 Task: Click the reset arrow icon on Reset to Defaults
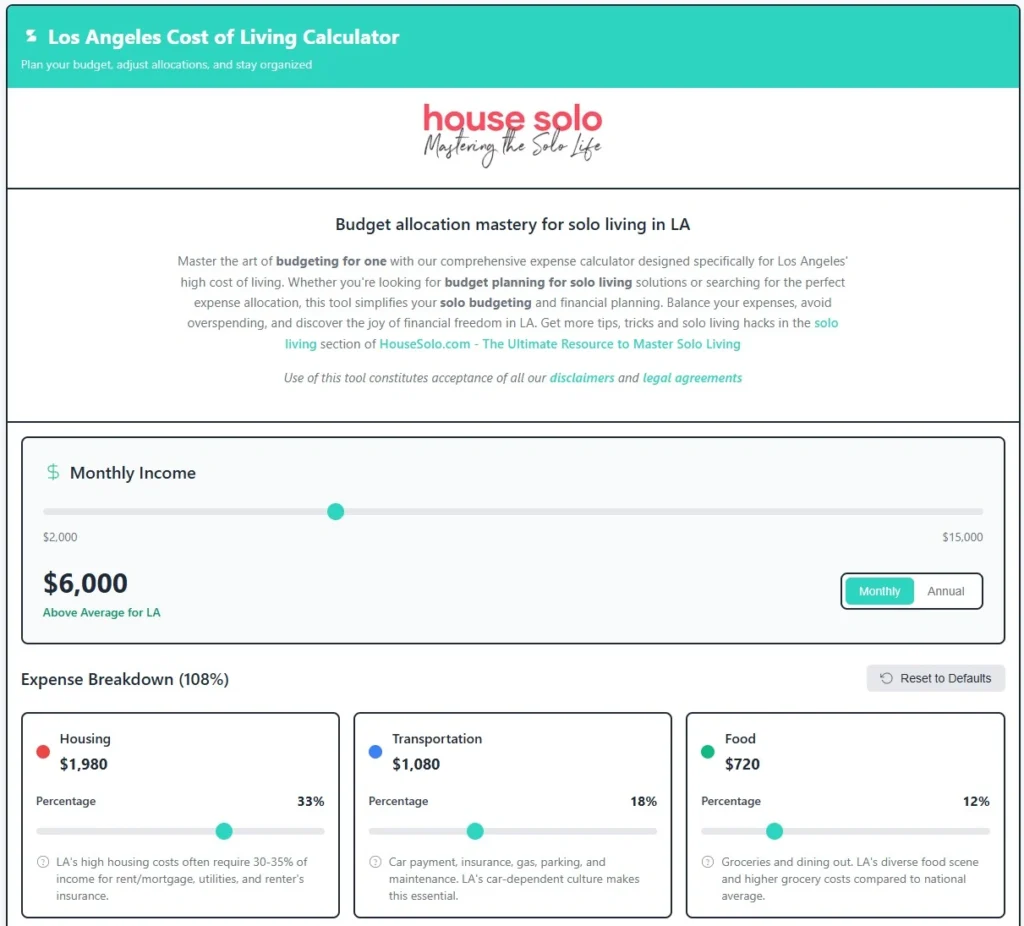(x=884, y=678)
